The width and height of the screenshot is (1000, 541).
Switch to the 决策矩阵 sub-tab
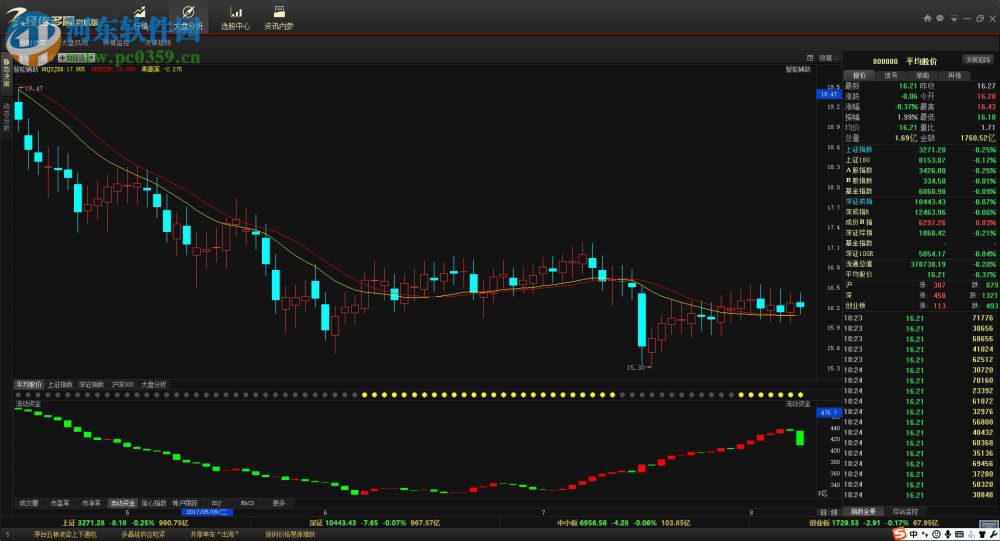158,43
